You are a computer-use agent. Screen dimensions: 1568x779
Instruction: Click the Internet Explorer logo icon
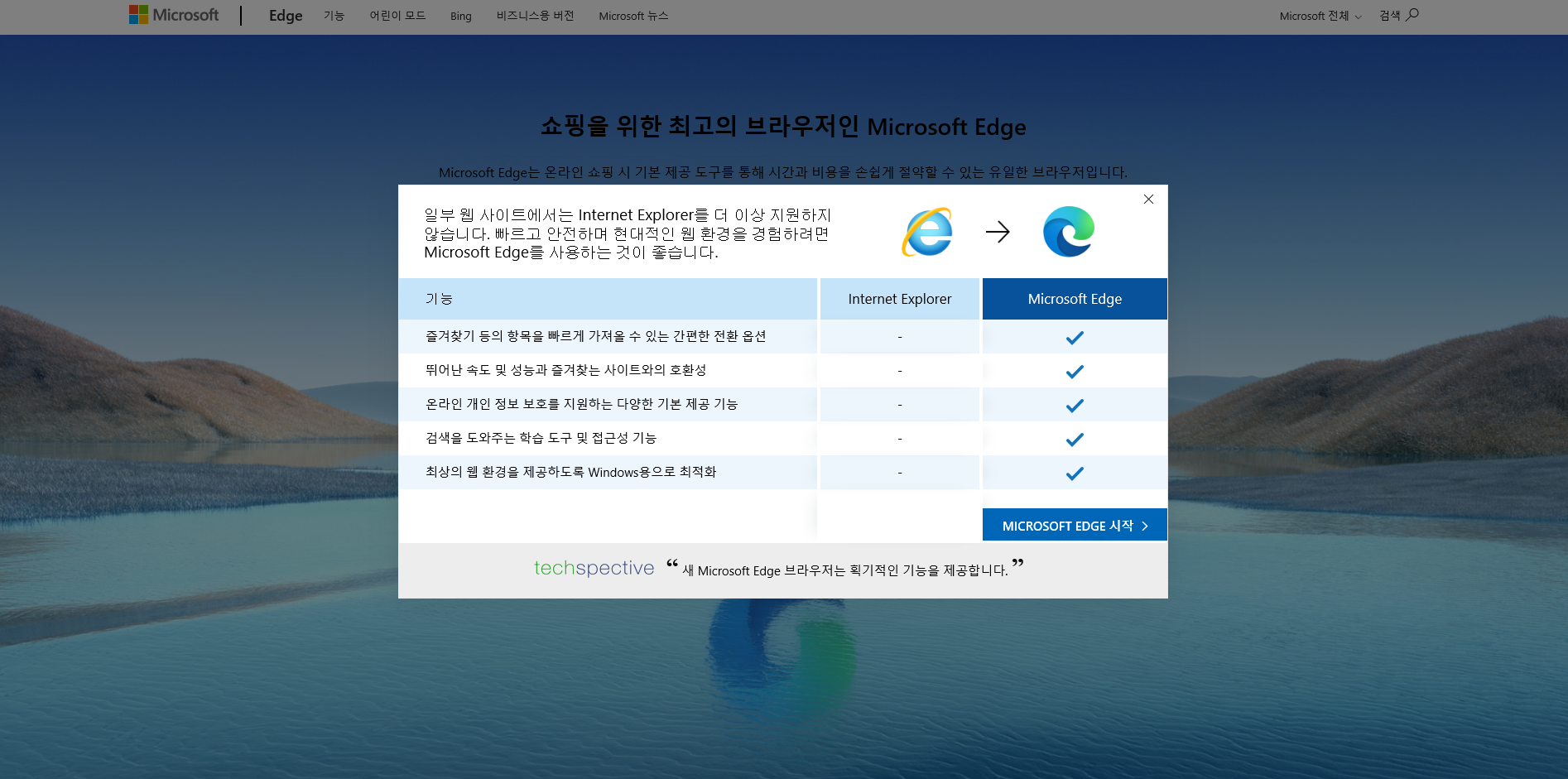point(927,232)
